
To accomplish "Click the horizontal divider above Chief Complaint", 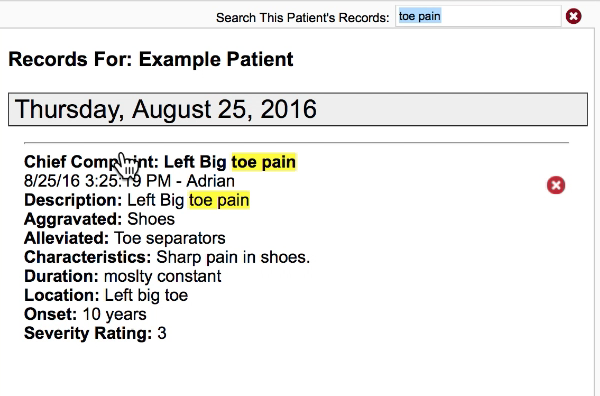I will pyautogui.click(x=296, y=142).
